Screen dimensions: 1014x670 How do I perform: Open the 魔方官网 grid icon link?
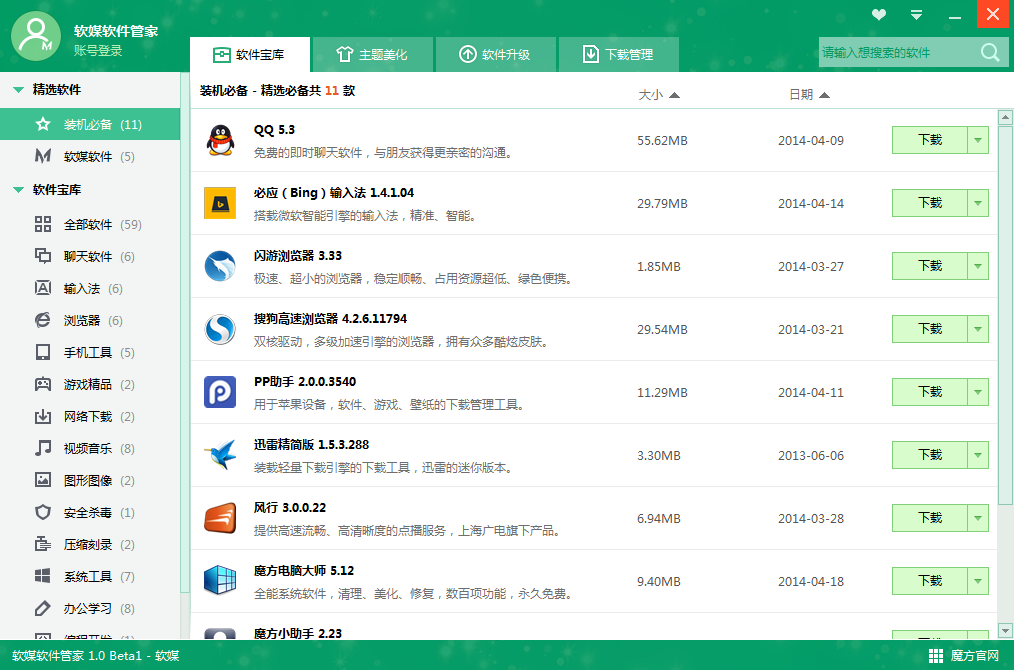(936, 656)
